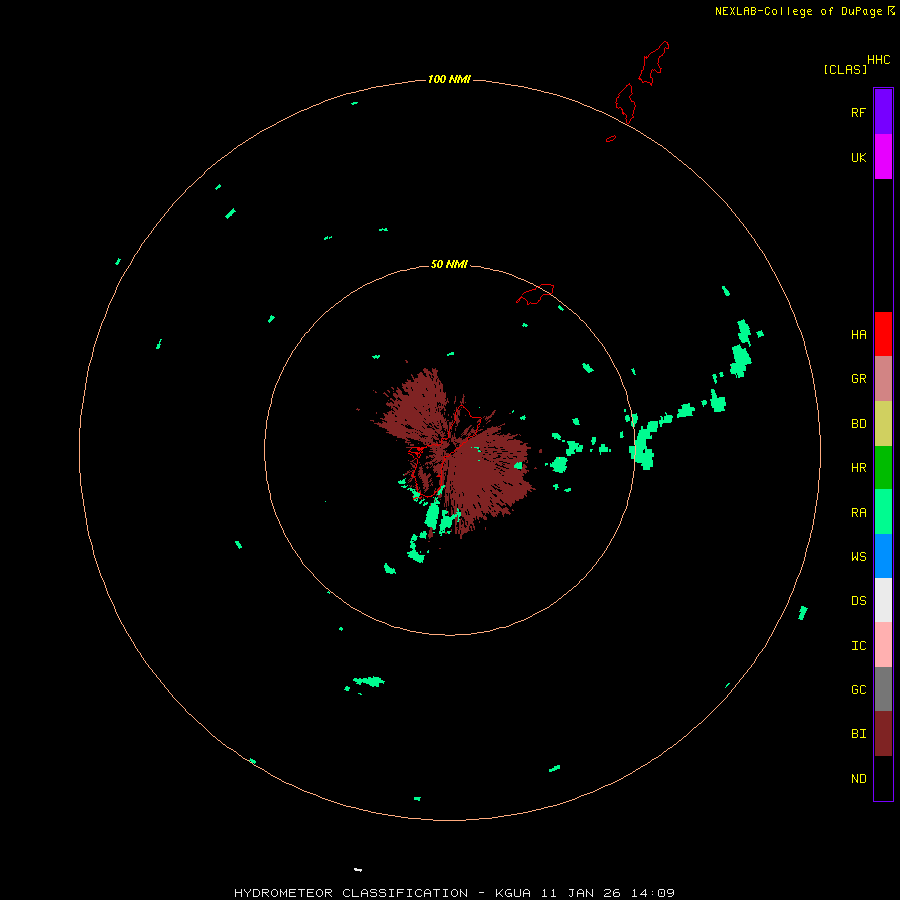The height and width of the screenshot is (900, 900).
Task: Click the HA red legend swatch
Action: pyautogui.click(x=883, y=334)
